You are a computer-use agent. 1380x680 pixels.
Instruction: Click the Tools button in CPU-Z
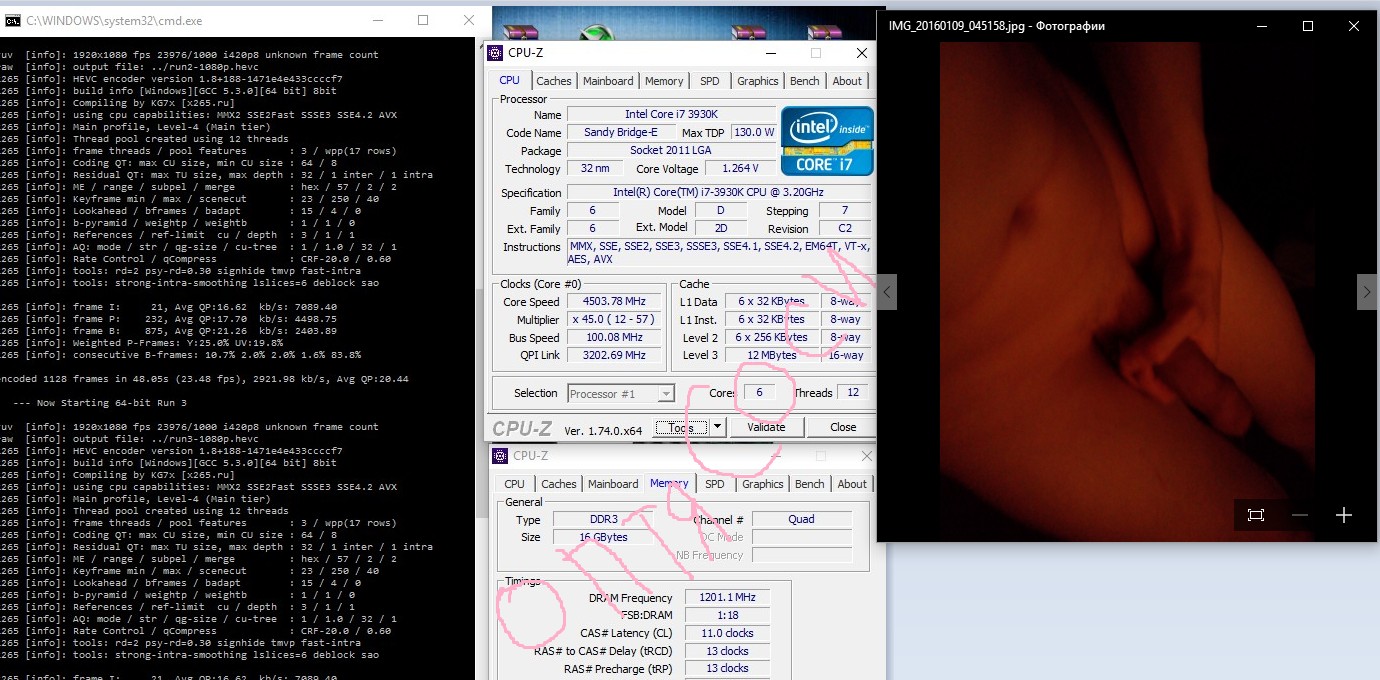[x=681, y=427]
